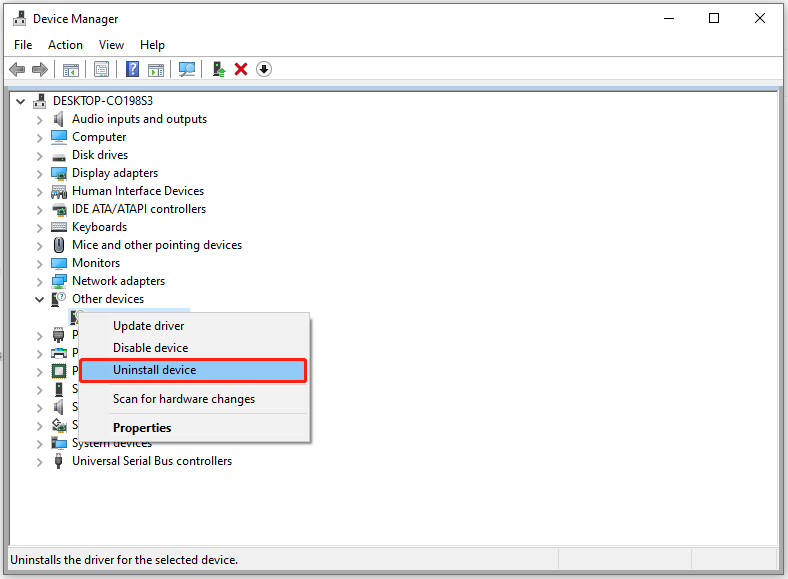Image resolution: width=788 pixels, height=579 pixels.
Task: Select the DESKTOP-CO198S3 root label
Action: tap(103, 101)
